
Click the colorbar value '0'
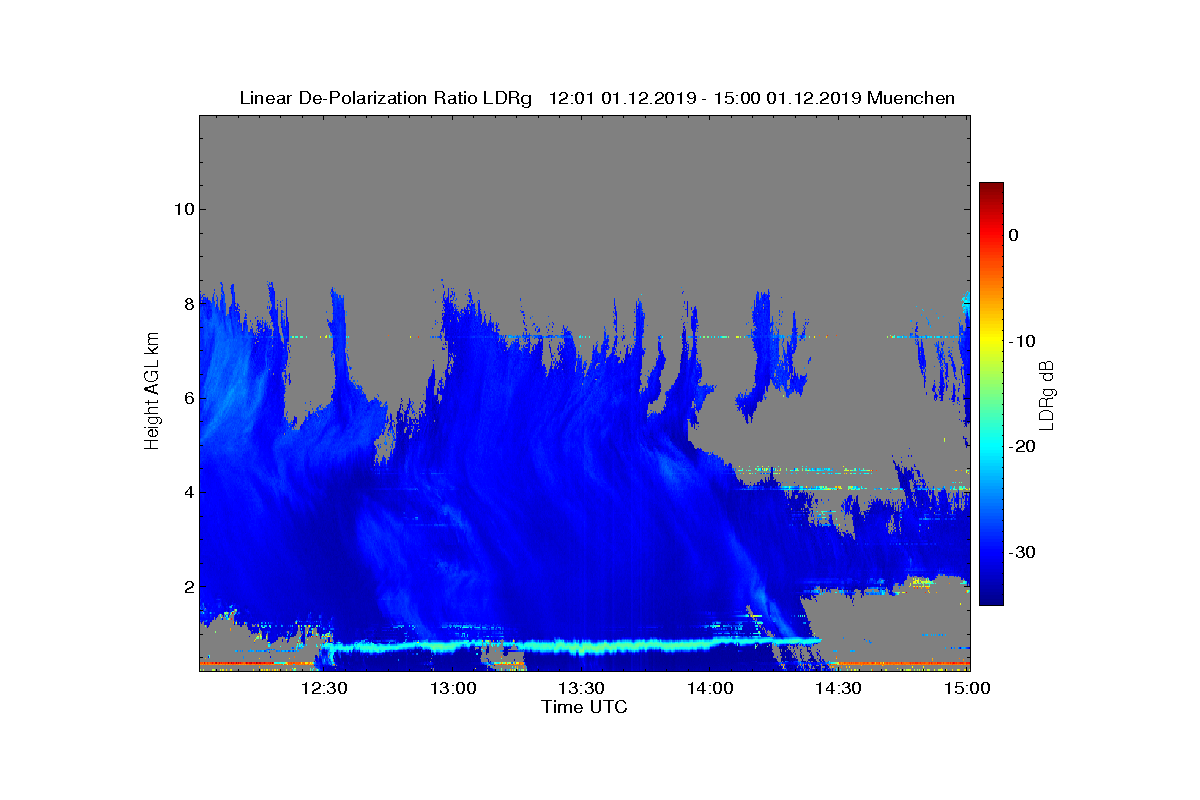click(1013, 235)
